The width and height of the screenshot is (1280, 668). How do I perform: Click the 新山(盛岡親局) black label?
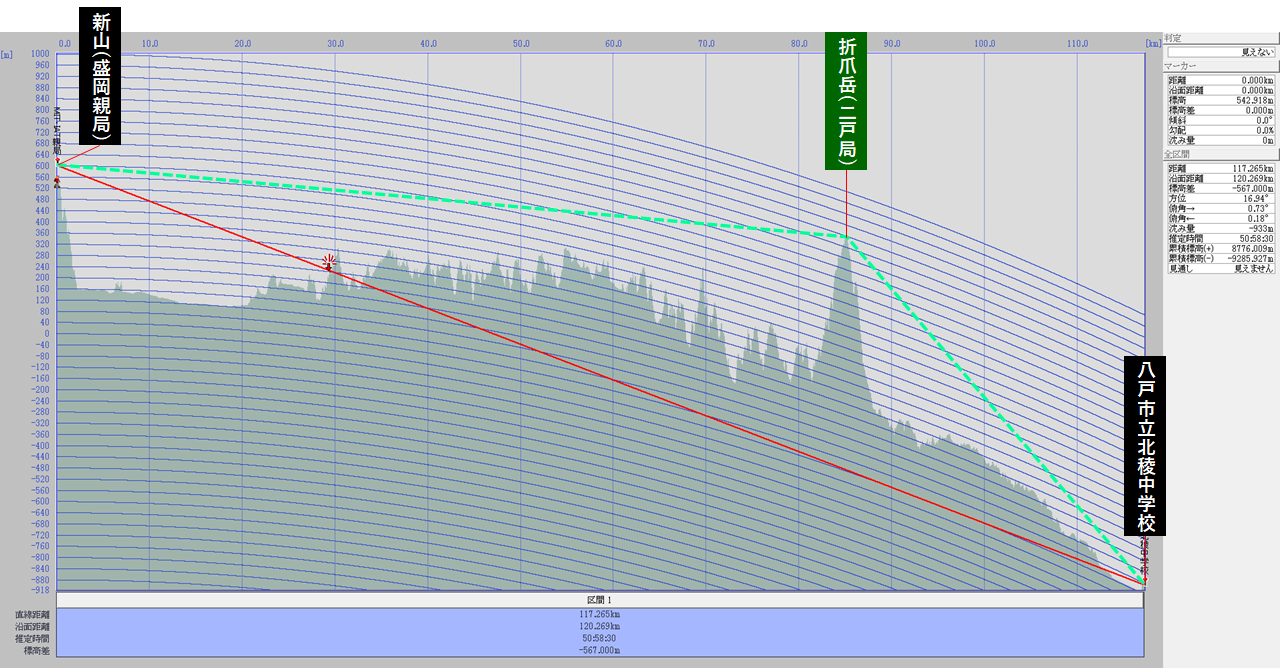pos(100,74)
